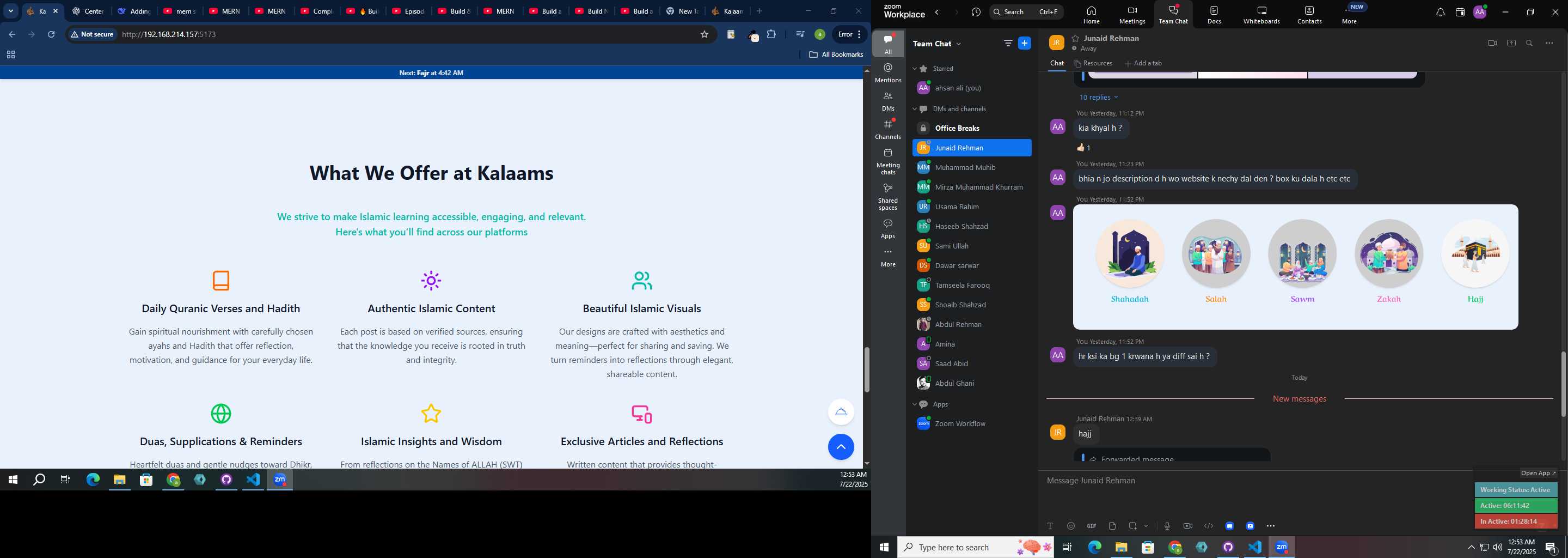Collapse the Starred section
1568x558 pixels.
[x=914, y=69]
